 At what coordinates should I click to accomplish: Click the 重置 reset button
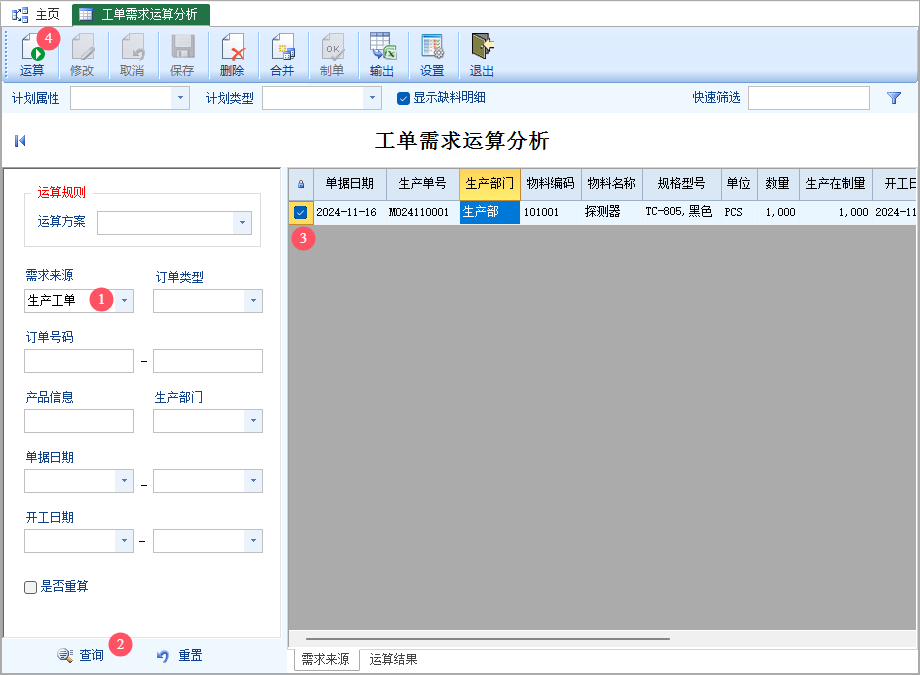point(180,655)
